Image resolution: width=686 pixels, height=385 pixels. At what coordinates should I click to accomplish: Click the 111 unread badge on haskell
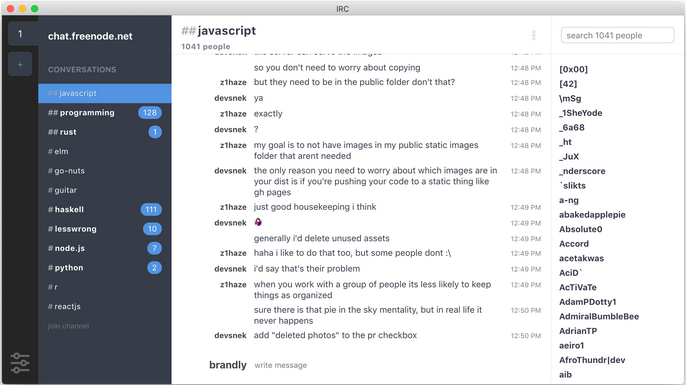coord(151,210)
